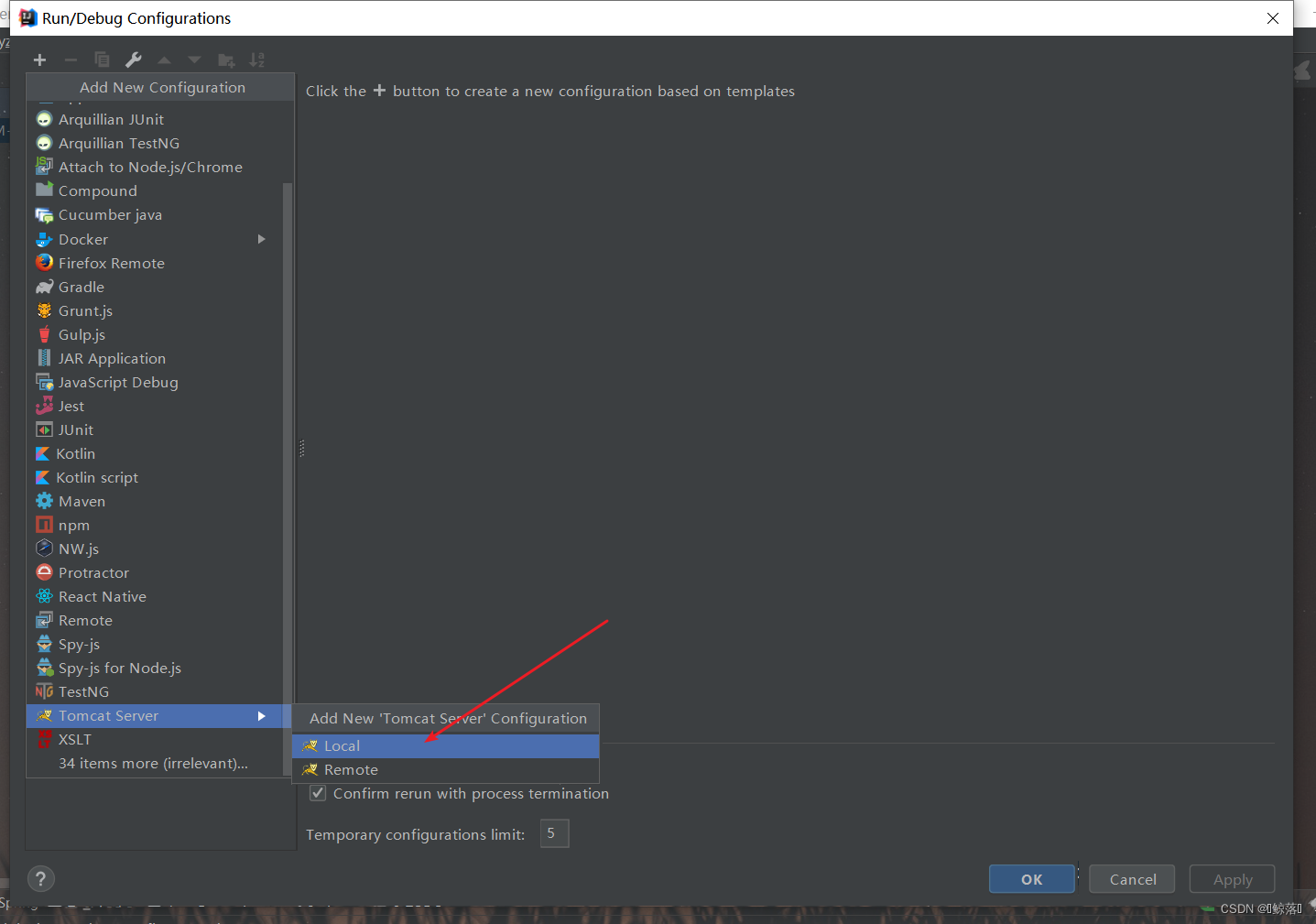Open Edit Templates wrench icon
Image resolution: width=1316 pixels, height=924 pixels.
point(133,60)
